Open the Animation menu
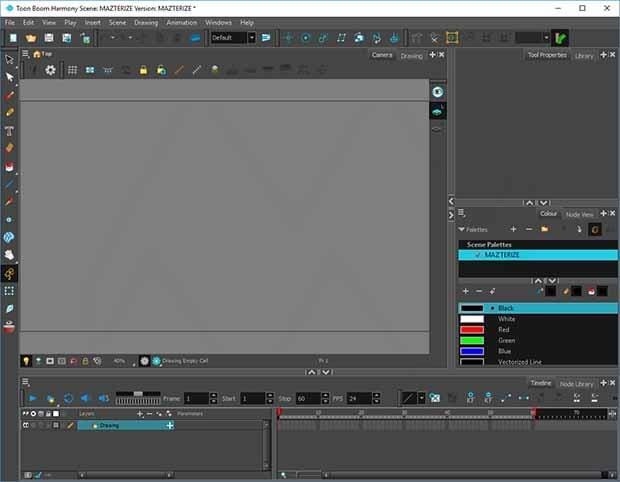The image size is (620, 482). [x=181, y=22]
